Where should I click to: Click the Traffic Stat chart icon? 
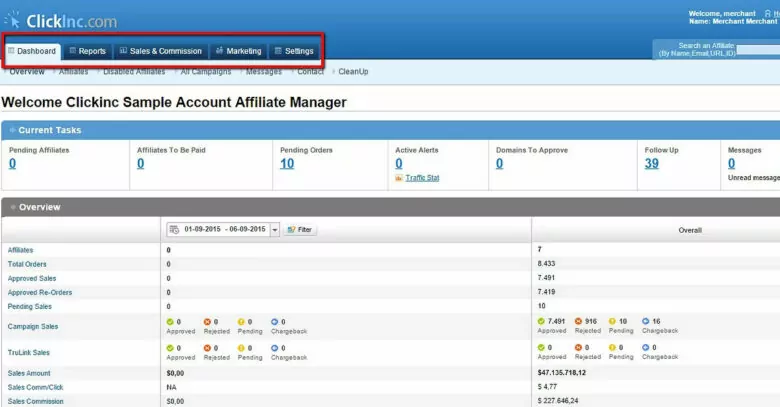click(399, 178)
